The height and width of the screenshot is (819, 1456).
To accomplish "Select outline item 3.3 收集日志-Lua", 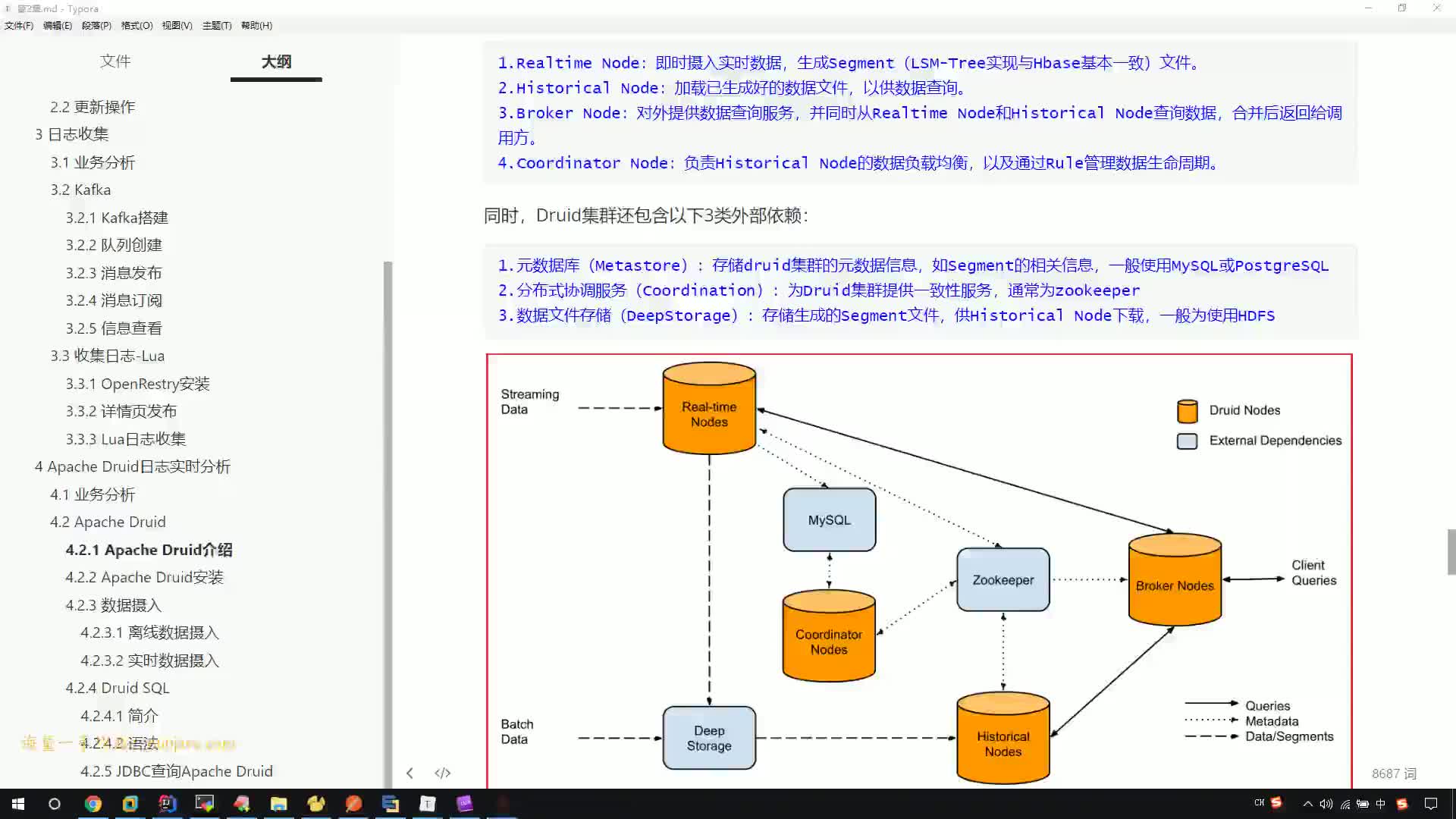I will (107, 356).
